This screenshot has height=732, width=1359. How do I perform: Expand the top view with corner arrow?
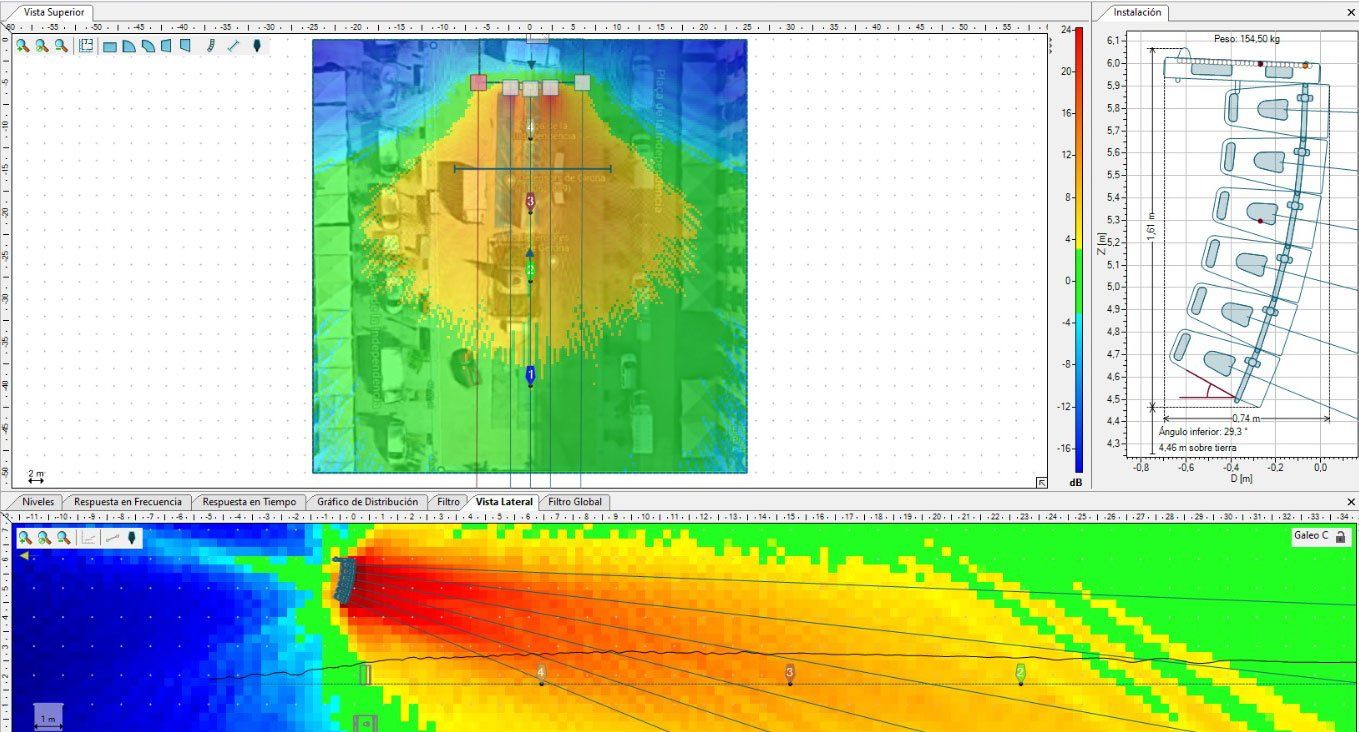(1041, 483)
